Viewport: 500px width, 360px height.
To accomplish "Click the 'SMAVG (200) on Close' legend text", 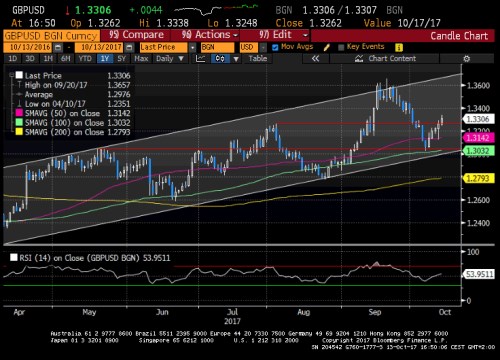I will click(64, 132).
